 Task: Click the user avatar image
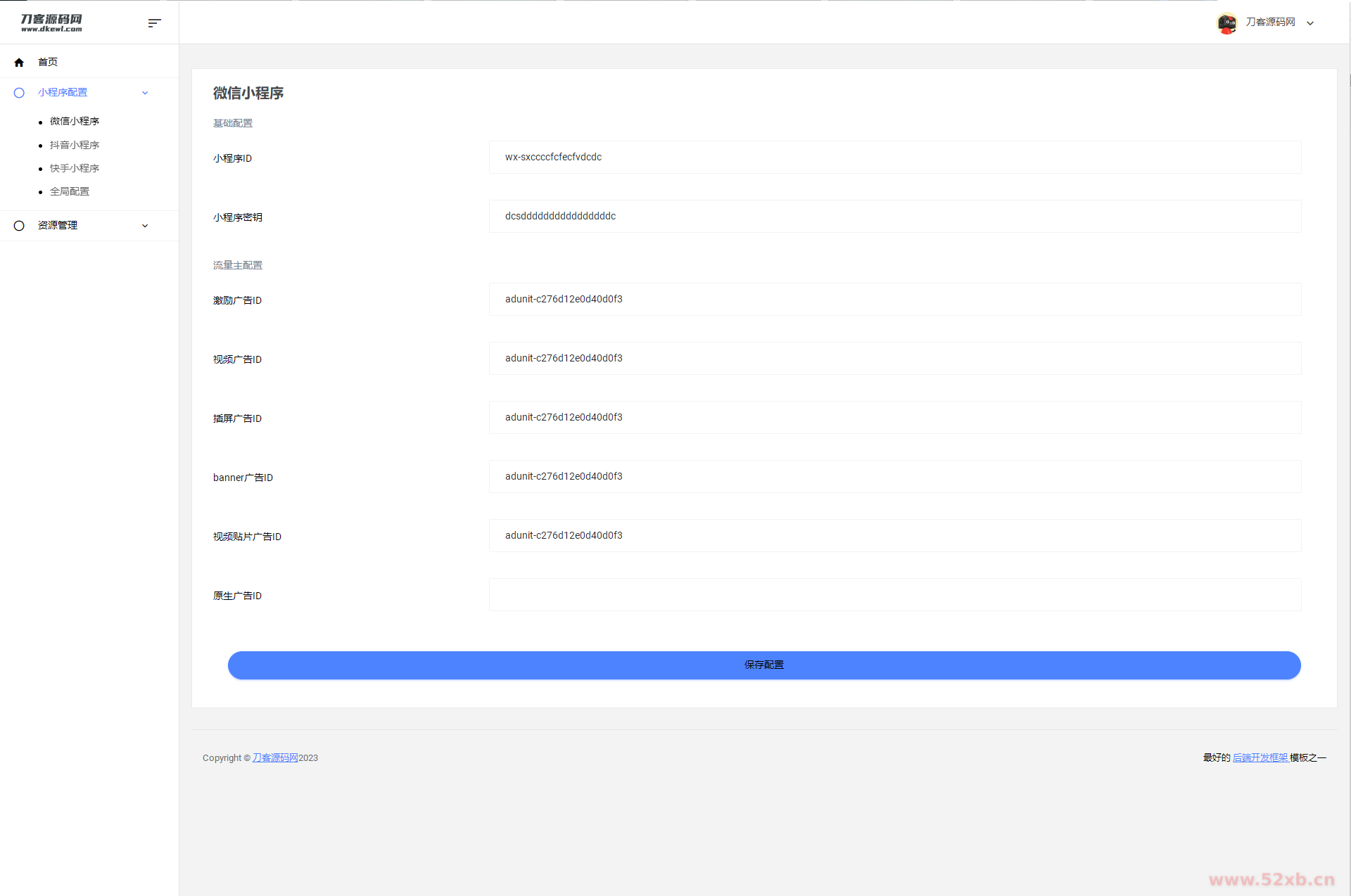pos(1226,23)
